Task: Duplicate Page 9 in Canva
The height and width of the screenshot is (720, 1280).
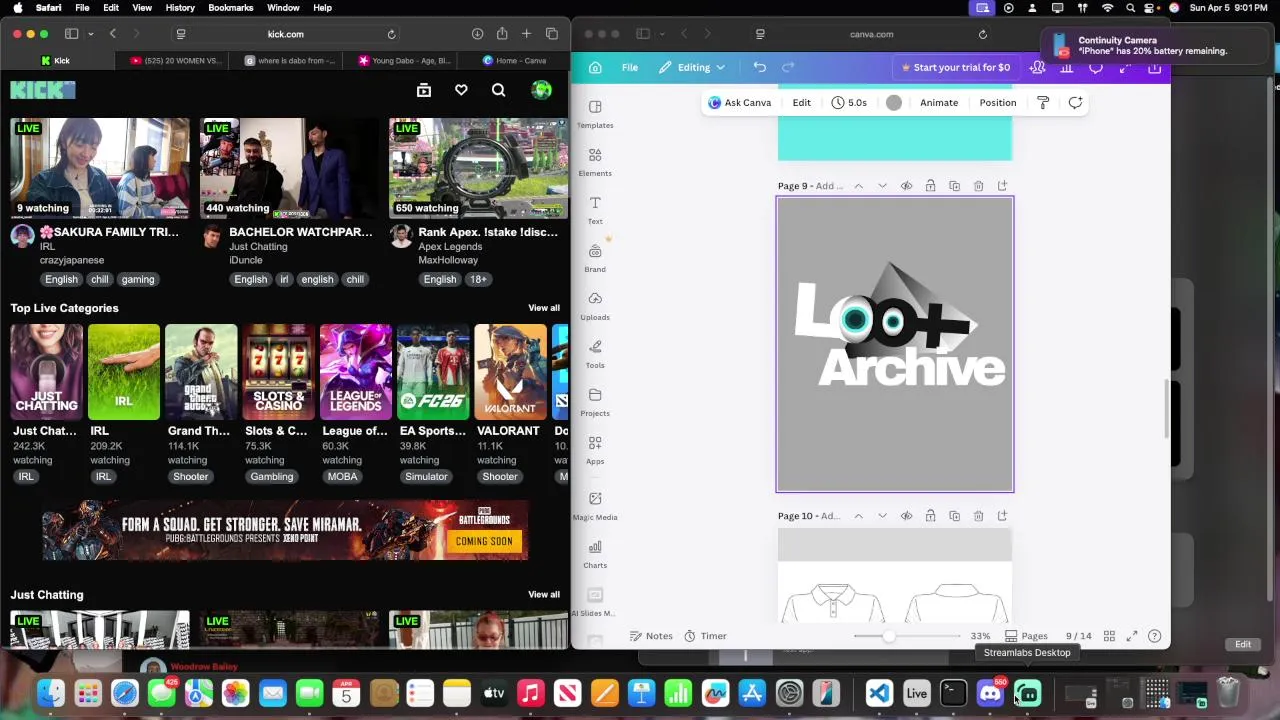Action: (x=954, y=186)
